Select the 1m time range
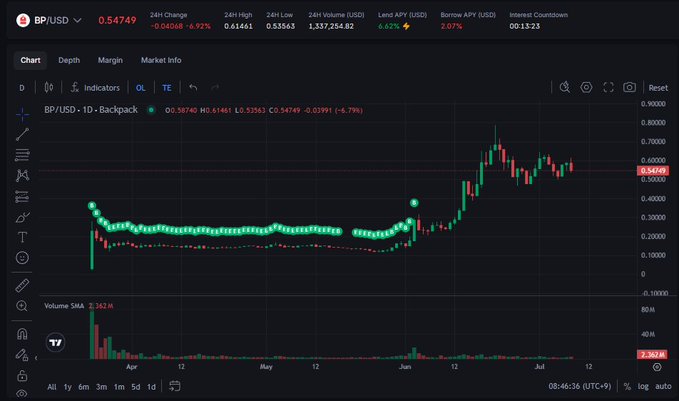 119,387
